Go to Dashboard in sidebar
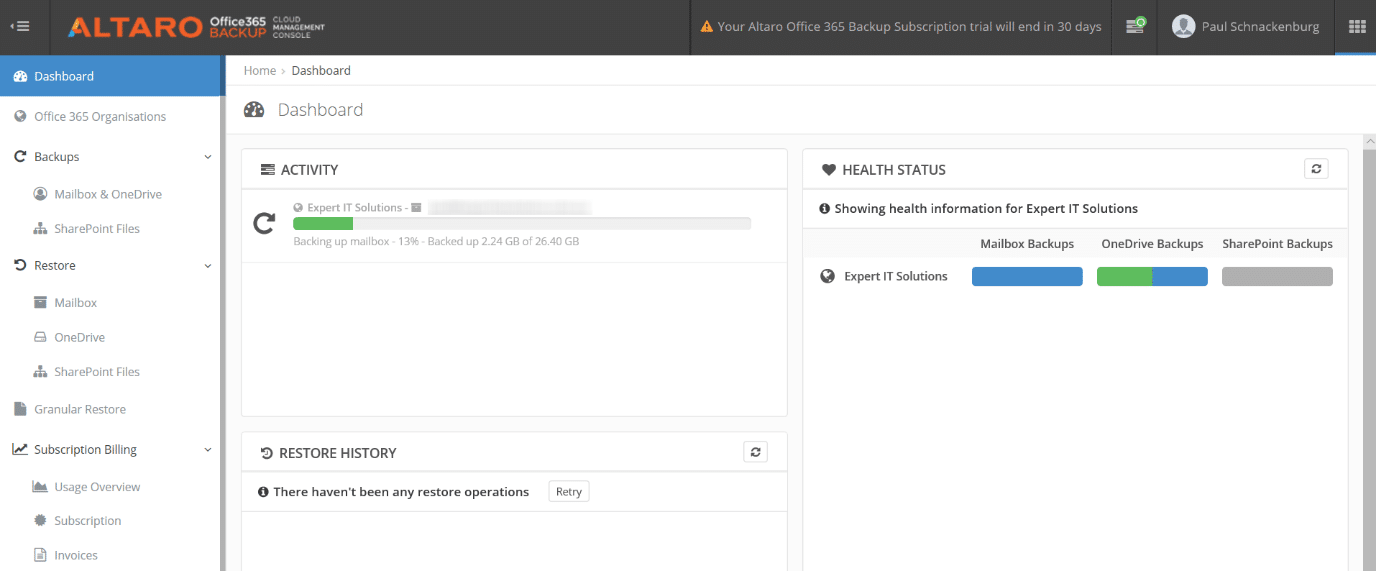The height and width of the screenshot is (571, 1376). click(111, 76)
